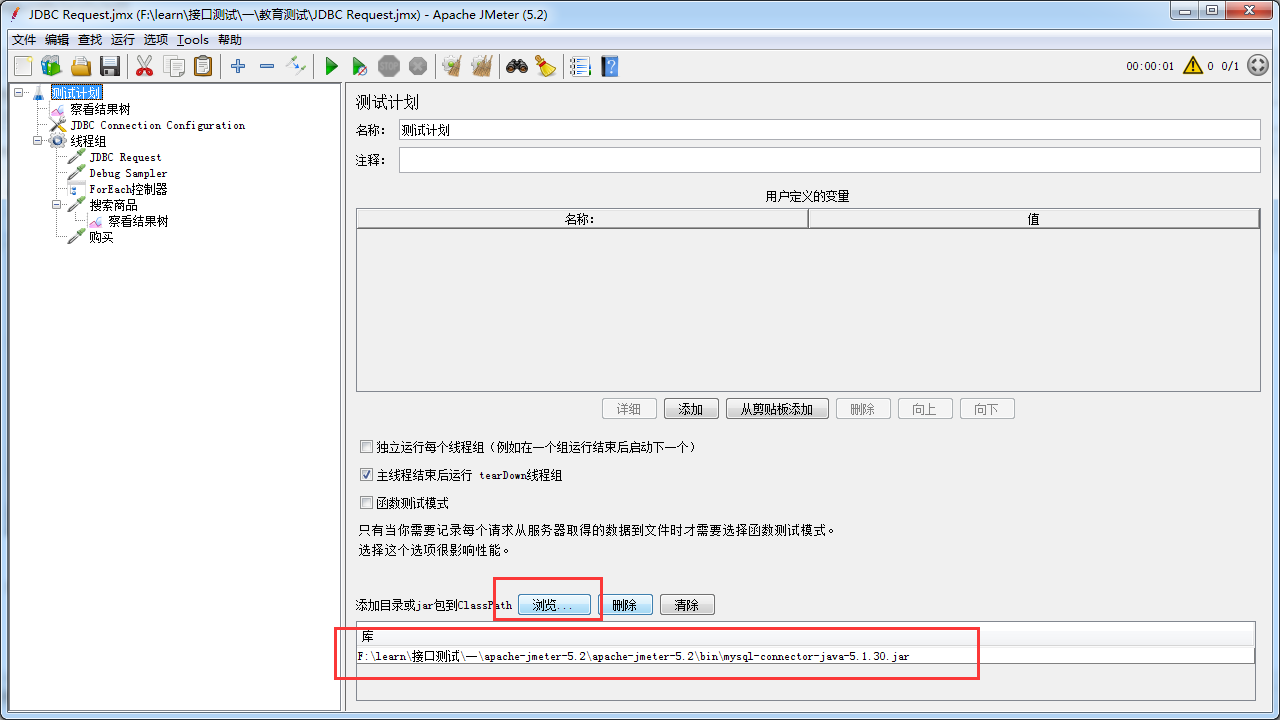Screen dimensions: 1280x720
Task: Open the 编辑 menu
Action: coord(57,40)
